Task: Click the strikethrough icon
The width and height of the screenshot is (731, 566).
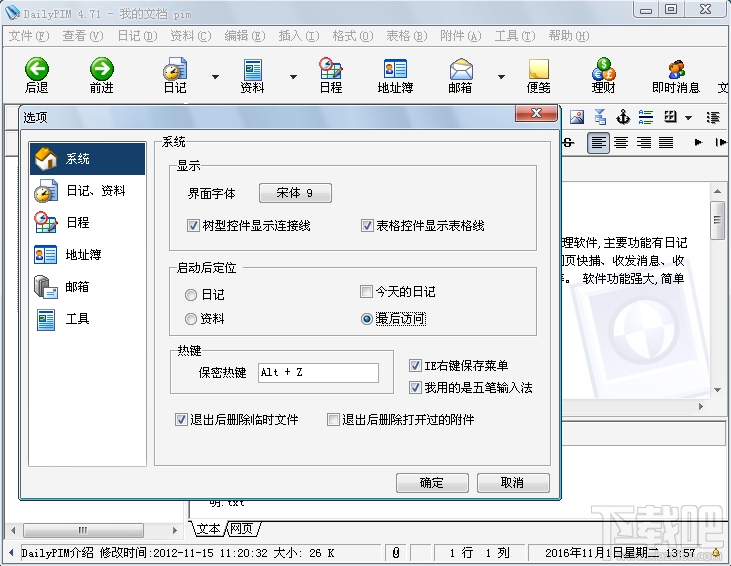Action: click(x=568, y=142)
